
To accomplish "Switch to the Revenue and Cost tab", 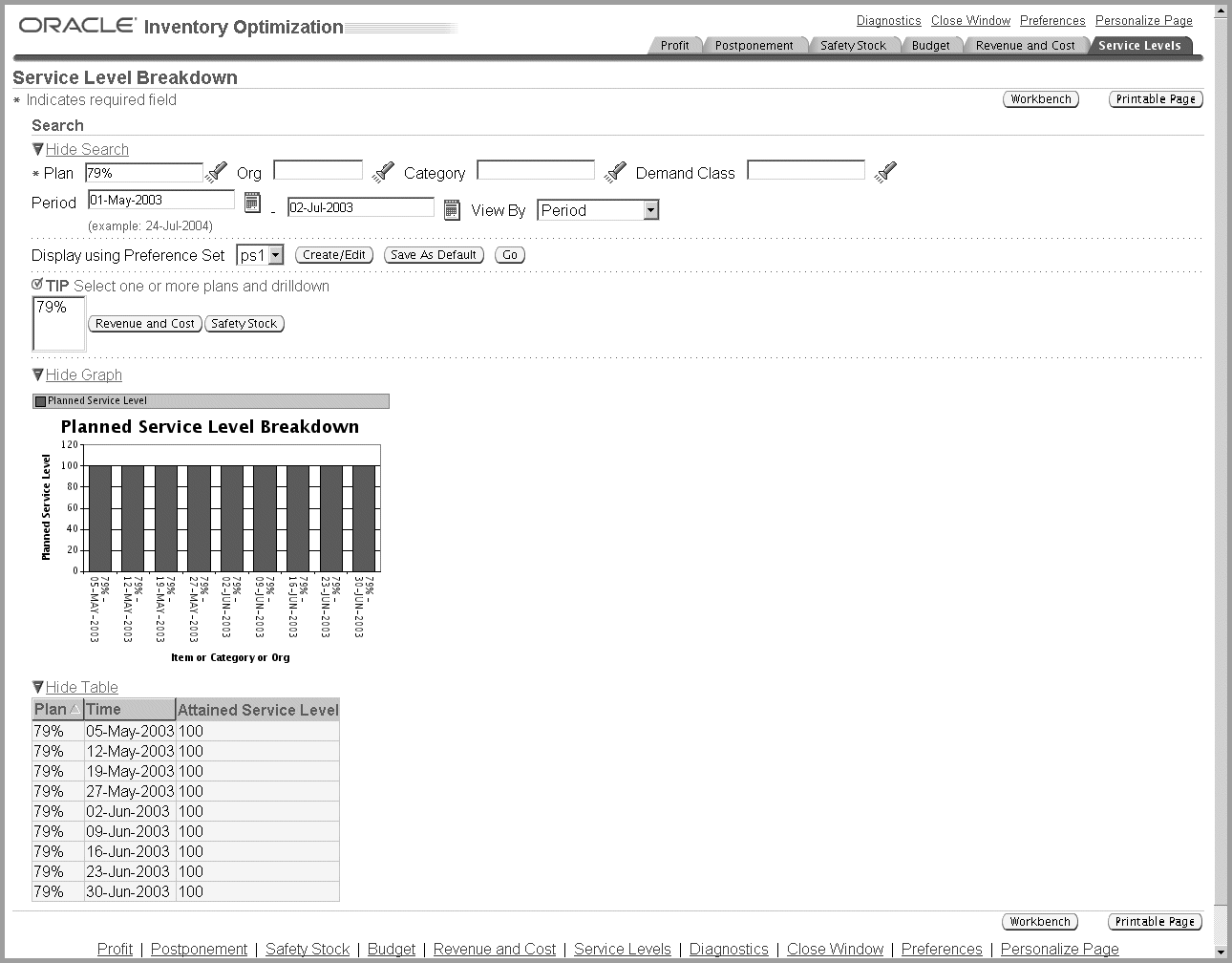I will tap(1025, 45).
